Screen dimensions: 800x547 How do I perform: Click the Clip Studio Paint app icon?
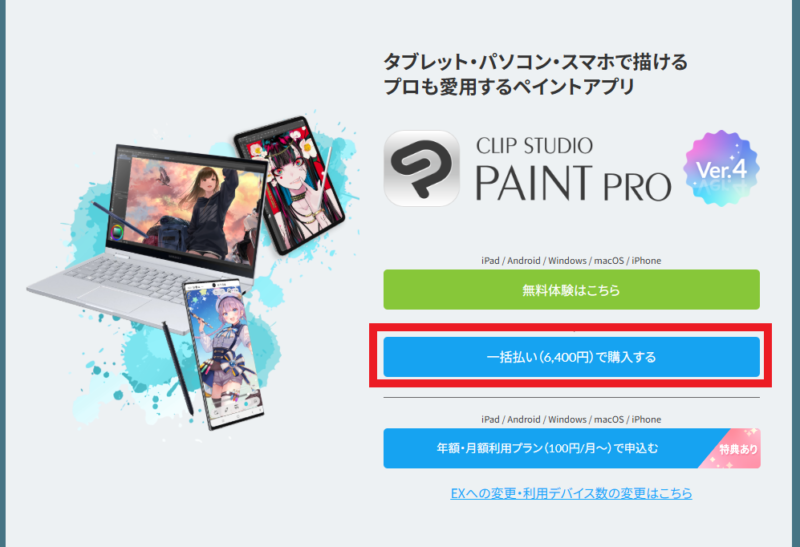(x=421, y=168)
